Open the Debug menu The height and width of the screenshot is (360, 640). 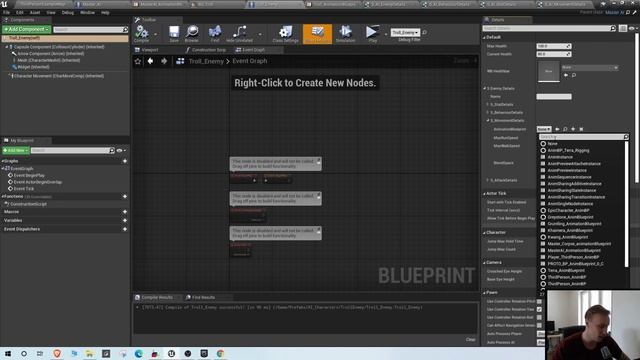pos(68,13)
